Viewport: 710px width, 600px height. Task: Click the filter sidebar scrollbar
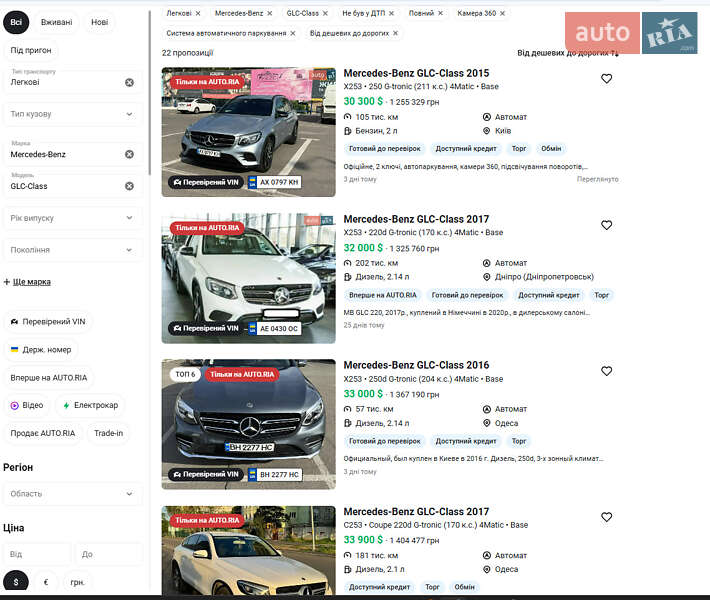coord(149,93)
